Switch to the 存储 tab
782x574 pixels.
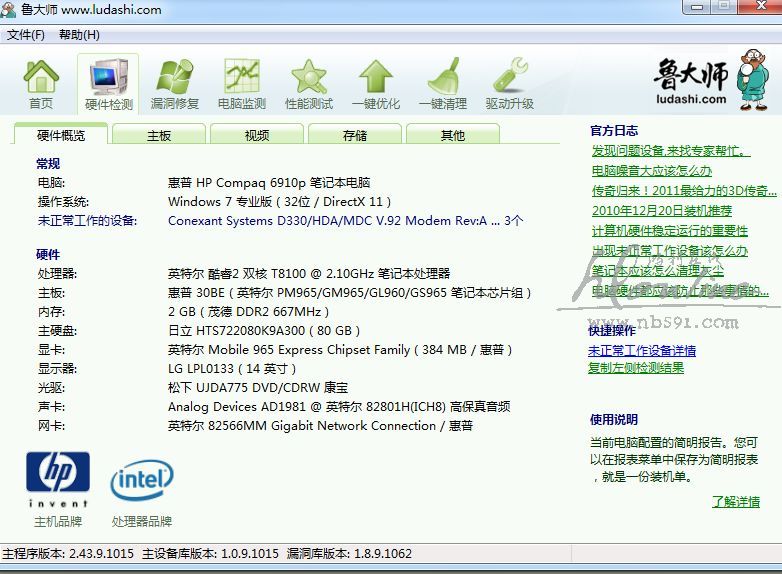coord(355,135)
